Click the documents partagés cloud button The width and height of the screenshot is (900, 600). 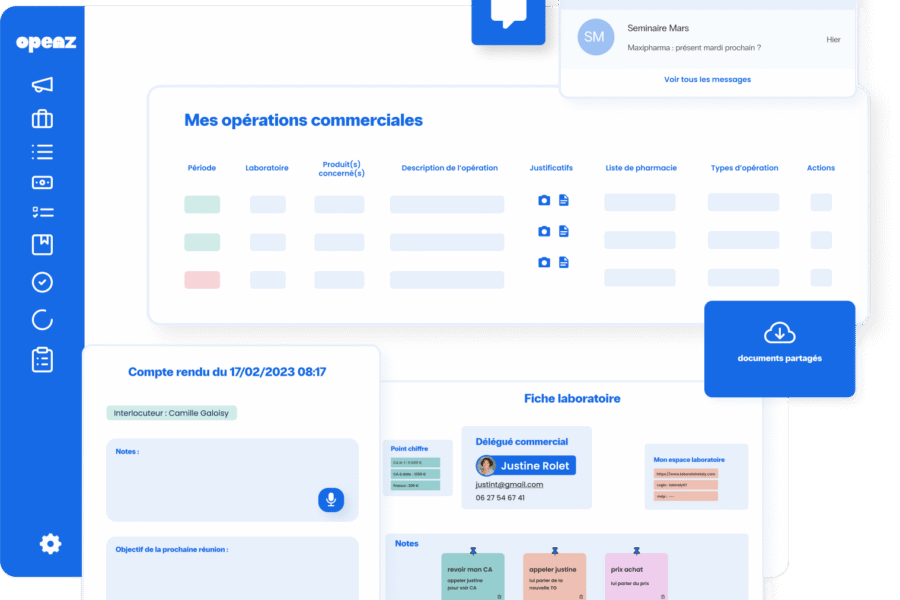click(780, 349)
